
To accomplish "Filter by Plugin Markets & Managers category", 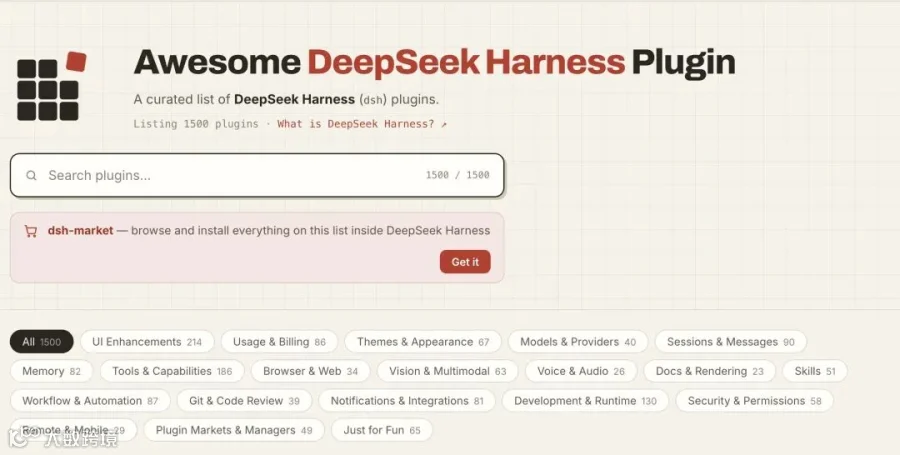I will (234, 430).
